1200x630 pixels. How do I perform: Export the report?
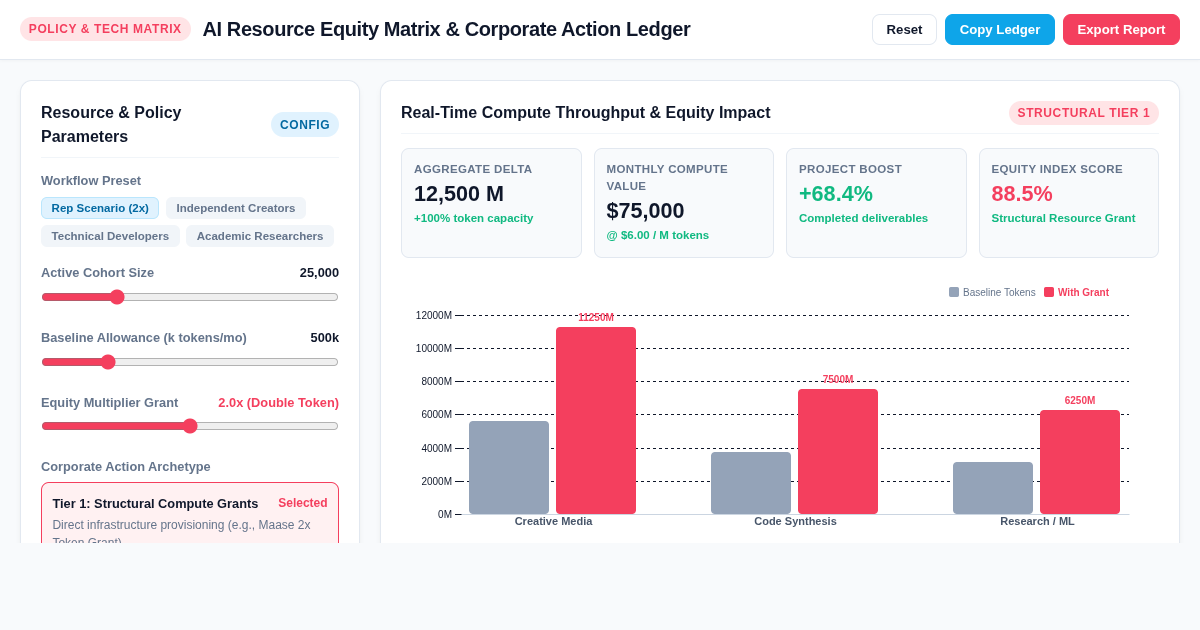pyautogui.click(x=1121, y=29)
